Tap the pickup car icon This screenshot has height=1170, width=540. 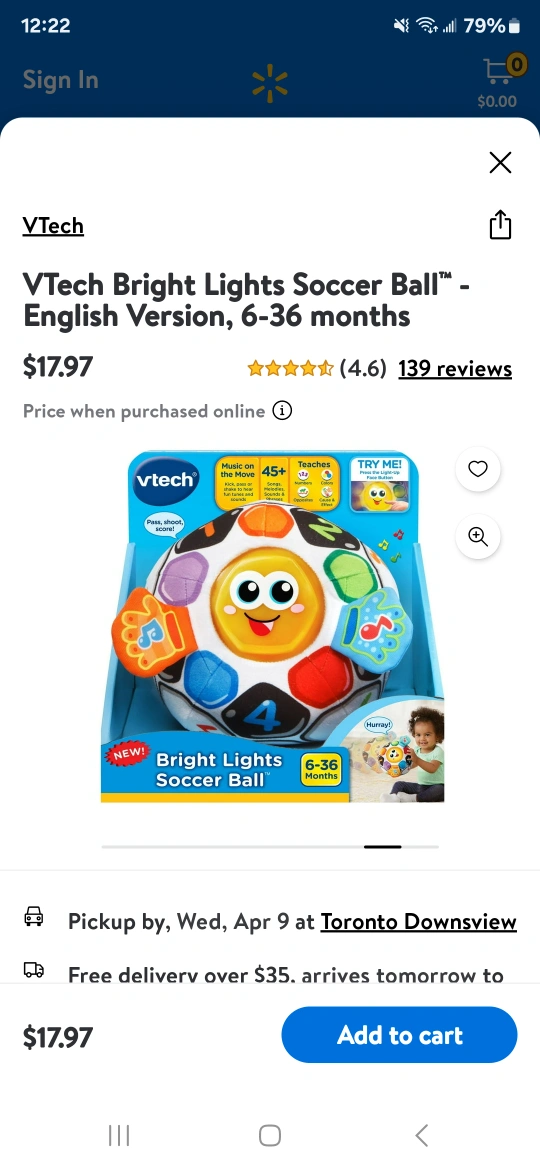click(34, 916)
